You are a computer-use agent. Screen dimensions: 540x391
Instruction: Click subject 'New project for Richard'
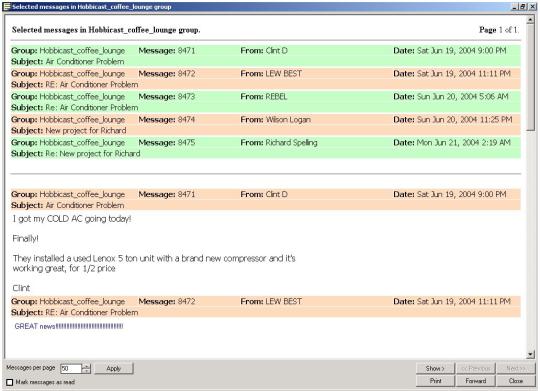(x=86, y=131)
